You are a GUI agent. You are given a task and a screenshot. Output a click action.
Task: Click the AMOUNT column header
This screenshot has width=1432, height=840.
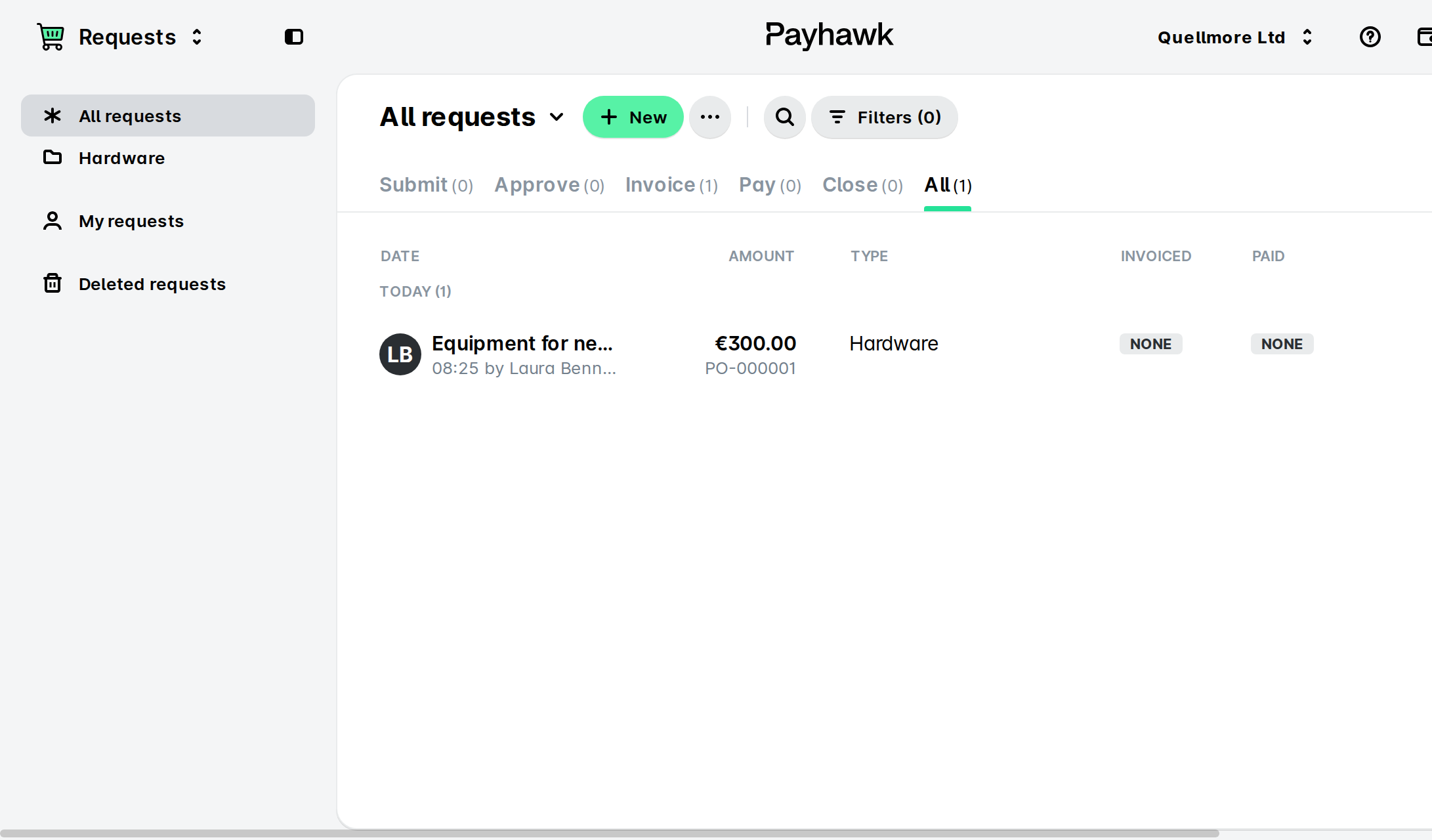tap(761, 256)
